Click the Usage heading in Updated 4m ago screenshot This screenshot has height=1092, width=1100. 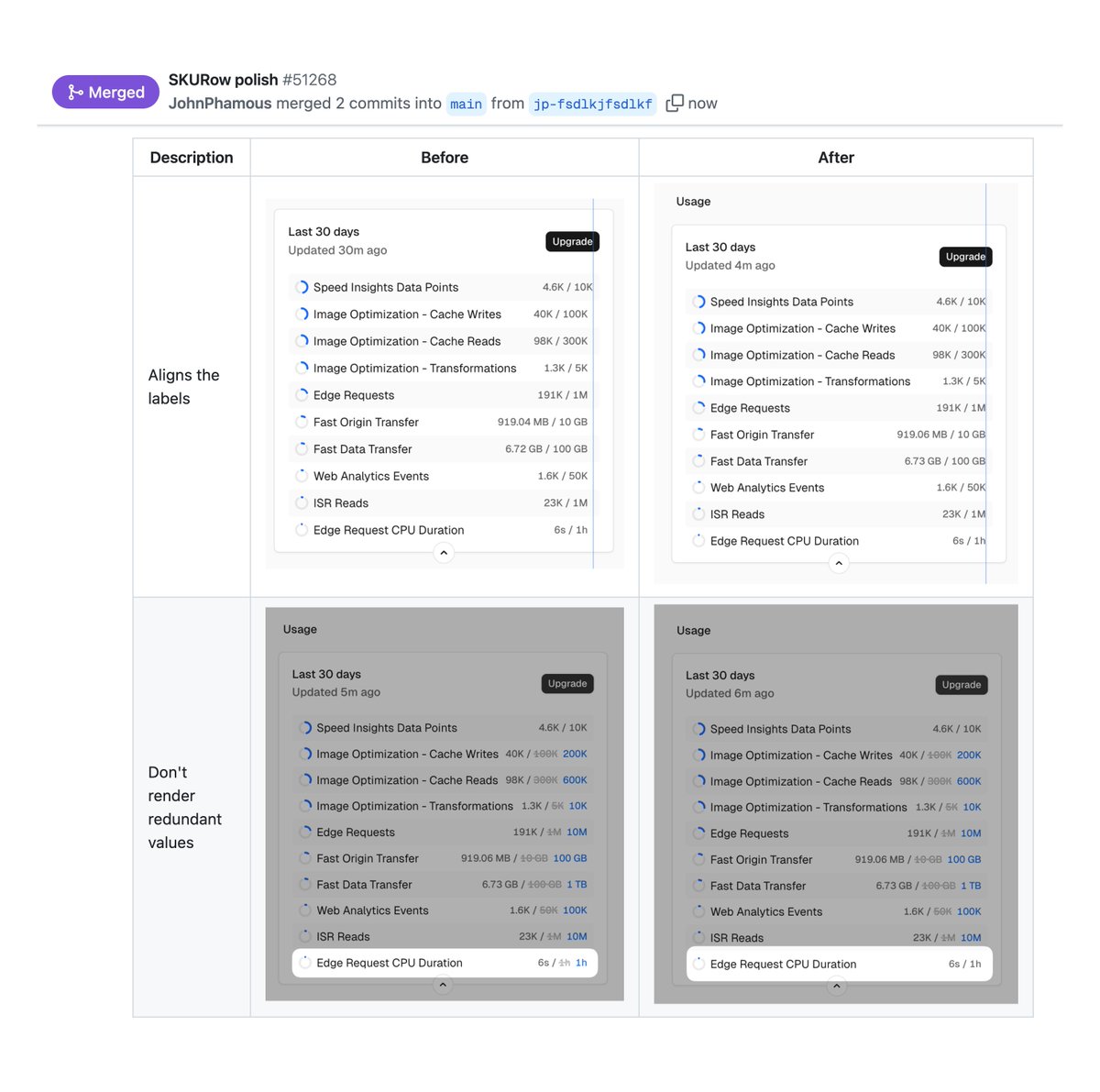(x=693, y=202)
